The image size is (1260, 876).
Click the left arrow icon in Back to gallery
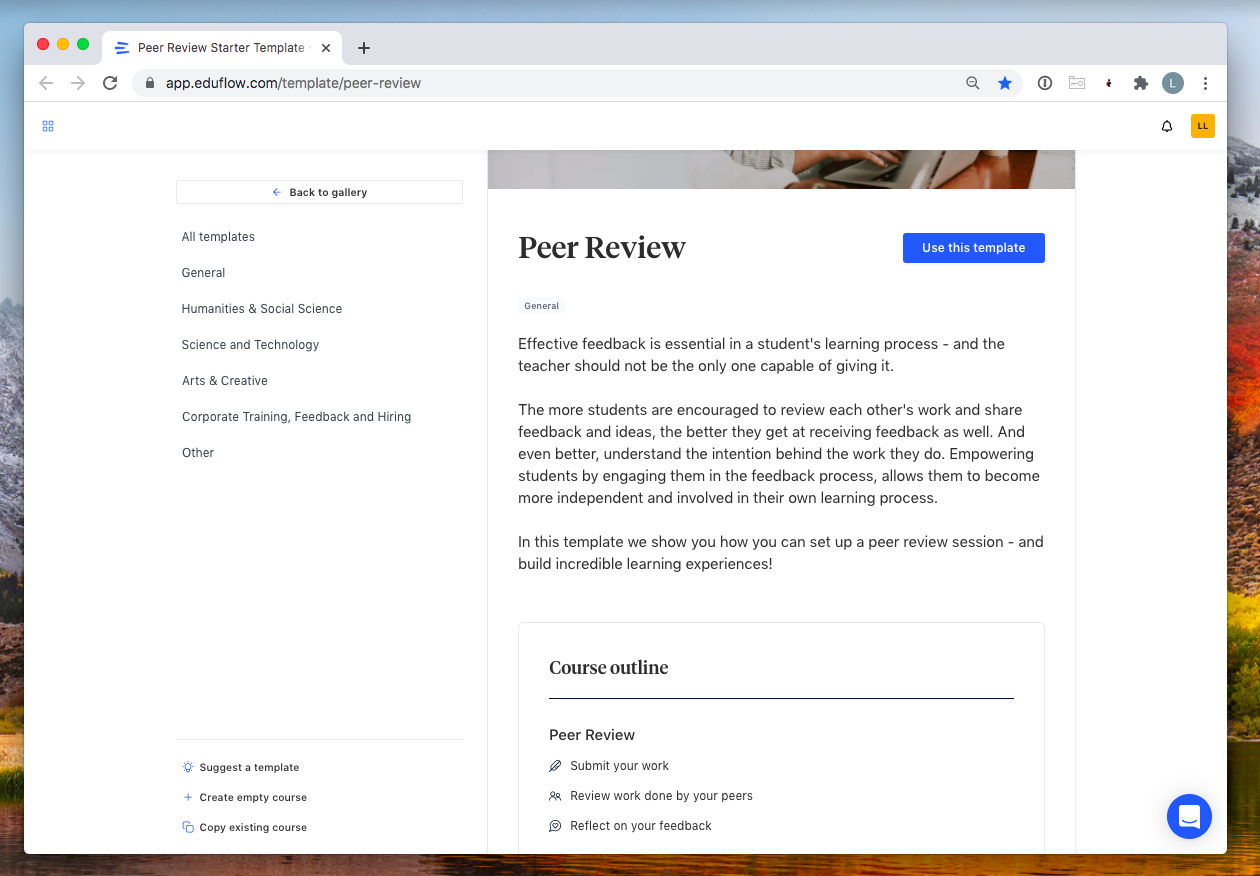click(x=277, y=192)
